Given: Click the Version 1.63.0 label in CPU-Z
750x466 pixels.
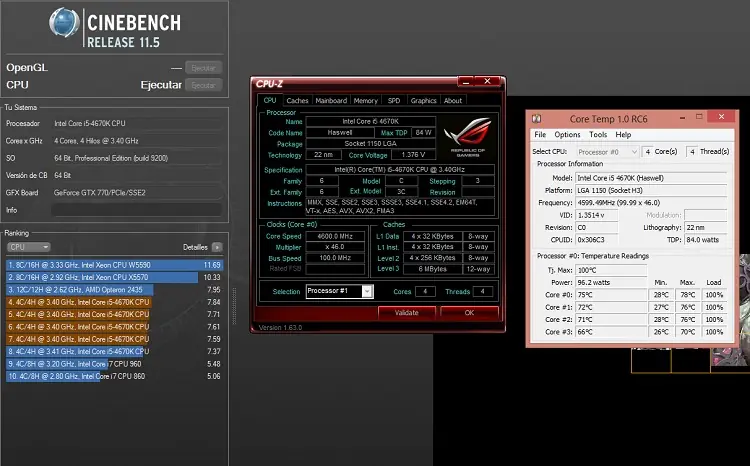Looking at the screenshot, I should [x=280, y=328].
